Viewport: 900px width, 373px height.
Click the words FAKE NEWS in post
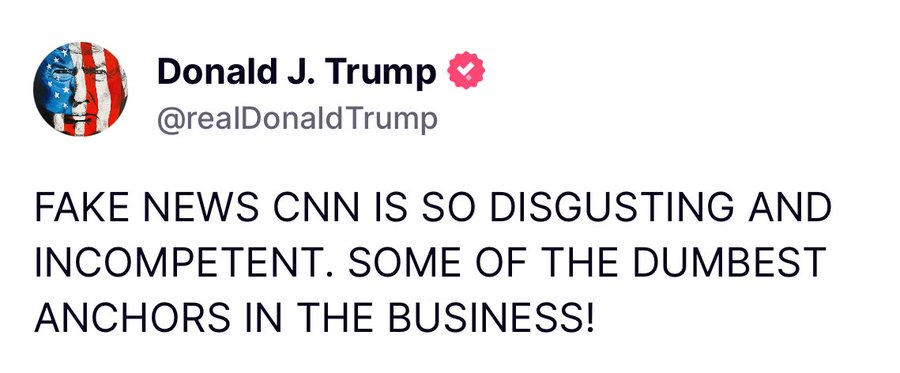pyautogui.click(x=147, y=208)
